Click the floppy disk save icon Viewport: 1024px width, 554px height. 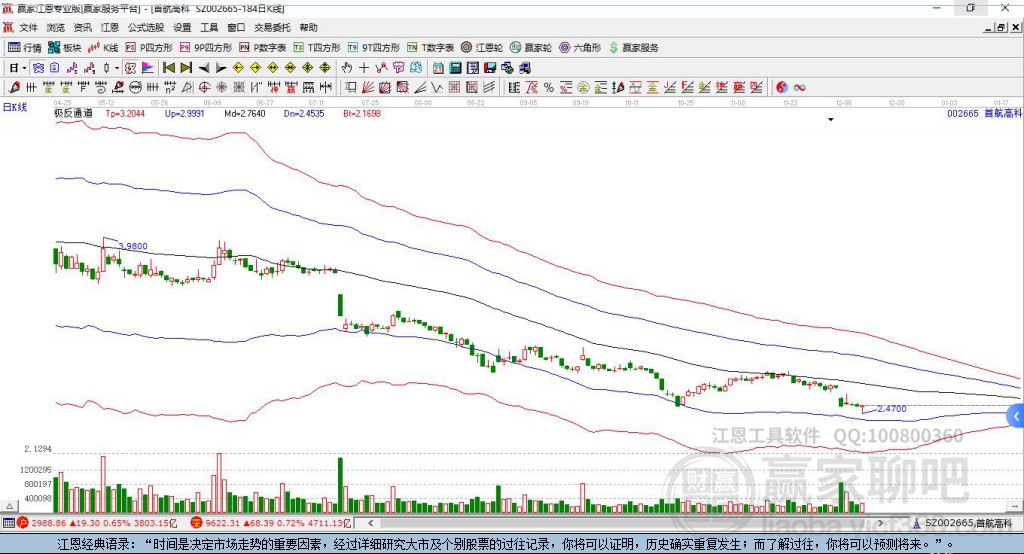click(490, 68)
